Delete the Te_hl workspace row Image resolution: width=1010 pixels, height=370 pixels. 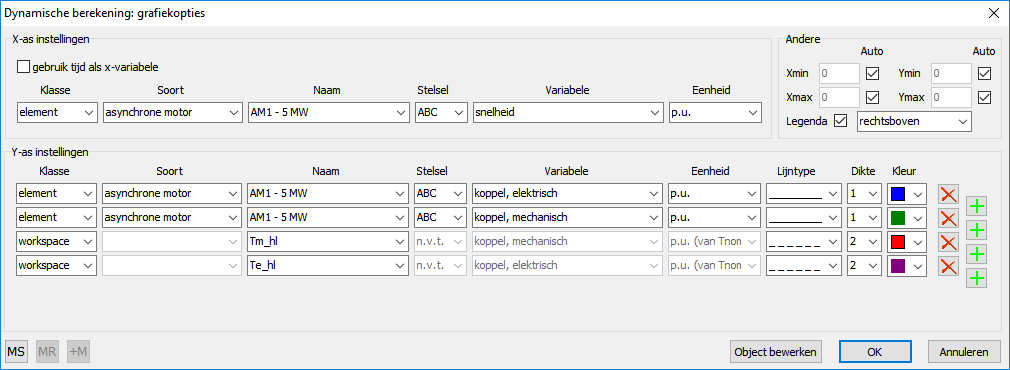pos(948,265)
